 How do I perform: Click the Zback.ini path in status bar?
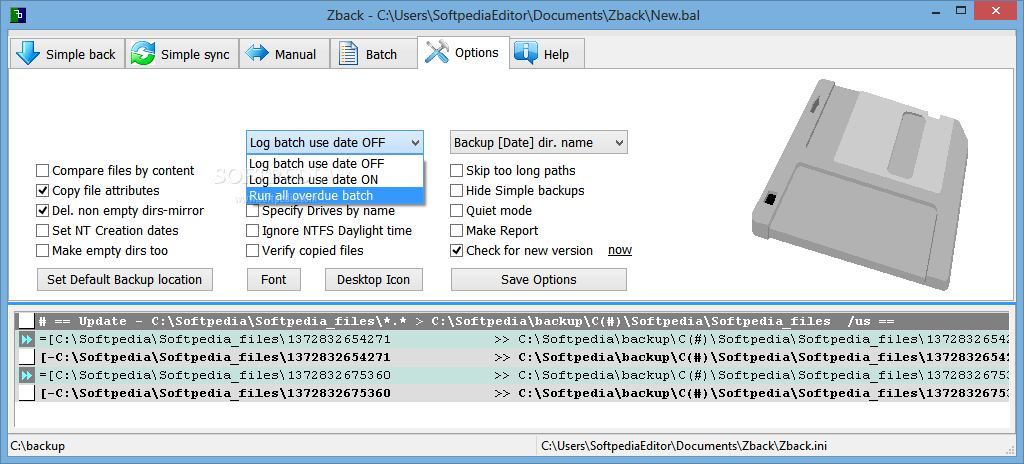click(x=684, y=446)
